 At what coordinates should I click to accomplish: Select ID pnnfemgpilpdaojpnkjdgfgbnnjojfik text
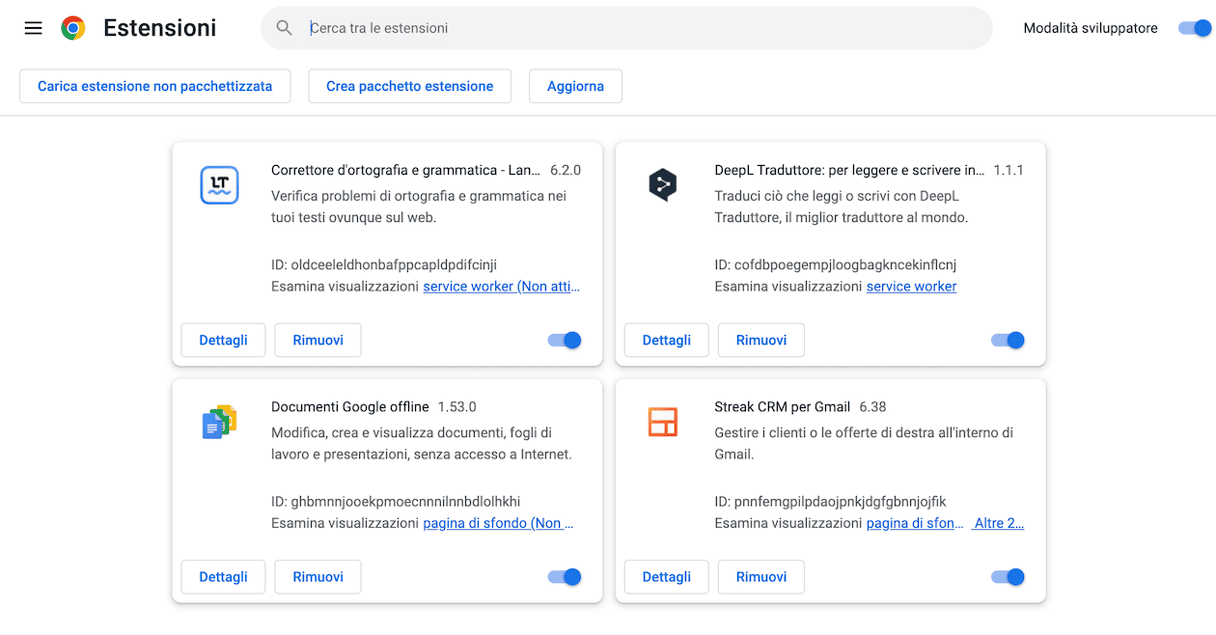[830, 502]
